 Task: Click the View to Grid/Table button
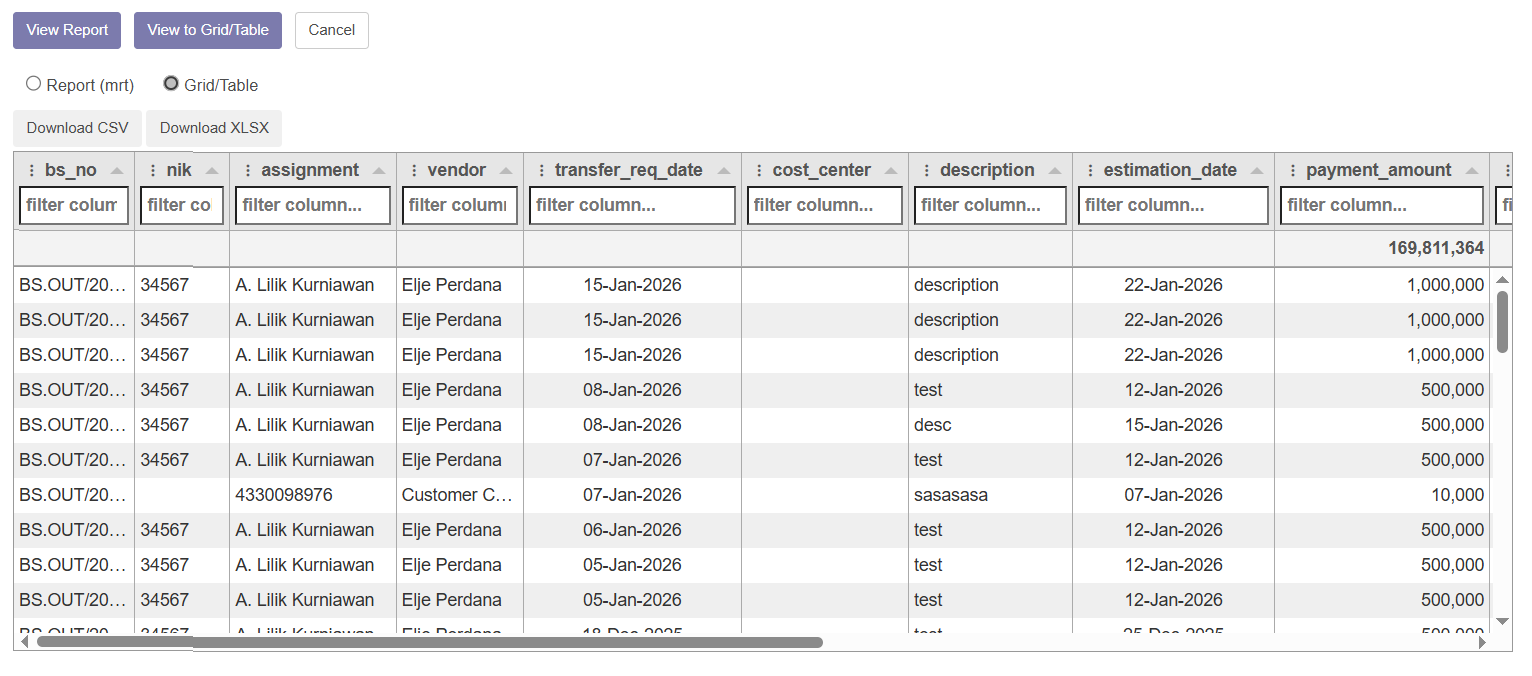(x=208, y=30)
